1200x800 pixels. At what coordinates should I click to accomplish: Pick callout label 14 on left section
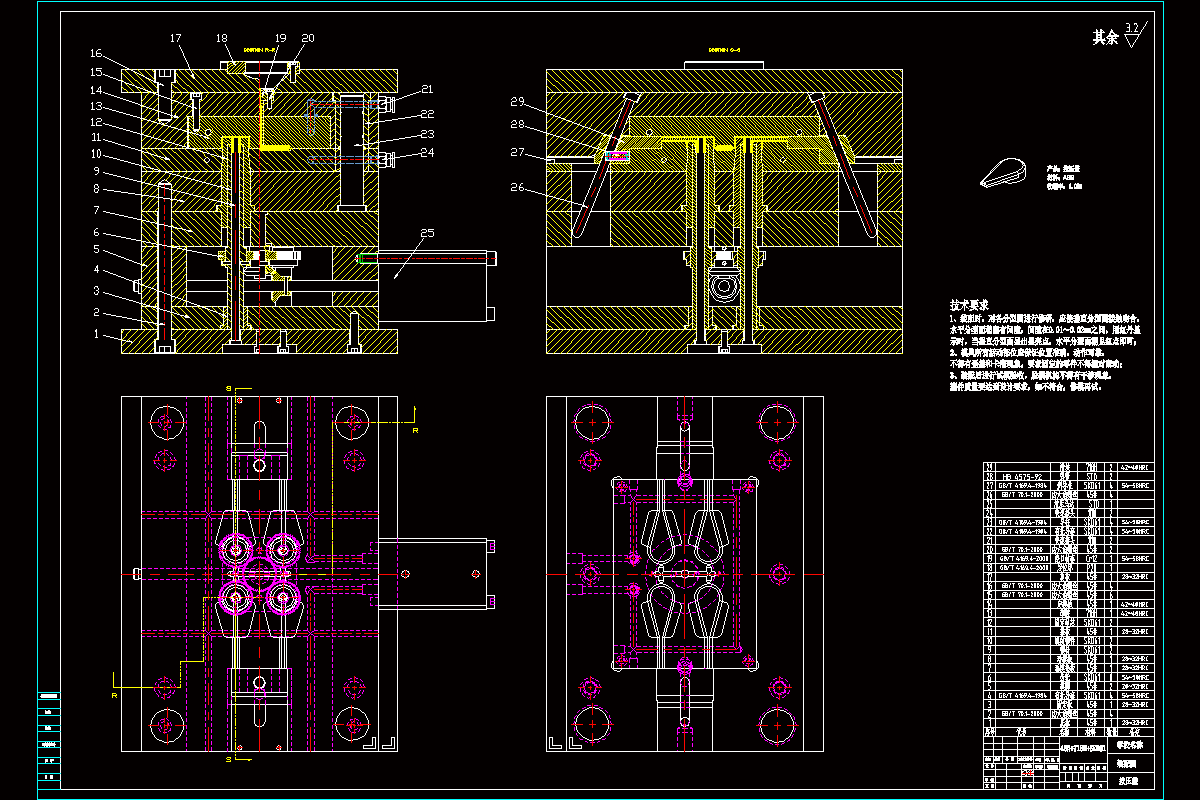click(96, 89)
